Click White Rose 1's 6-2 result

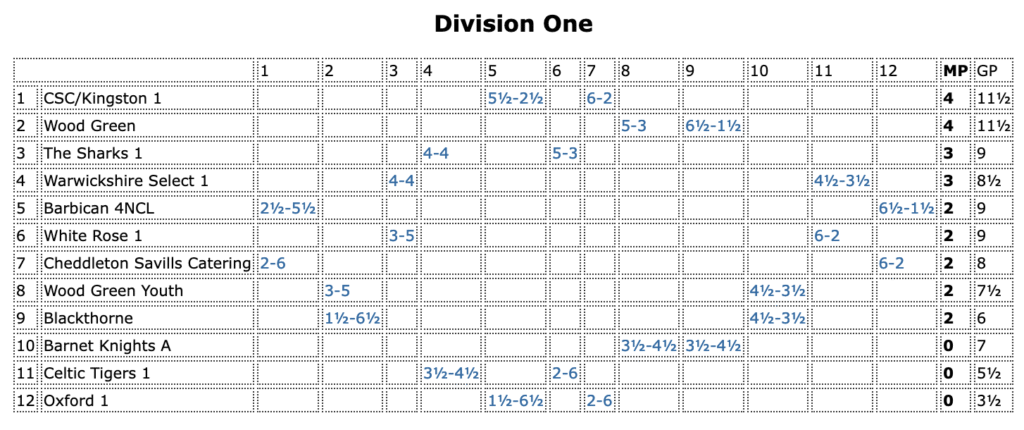pyautogui.click(x=826, y=235)
